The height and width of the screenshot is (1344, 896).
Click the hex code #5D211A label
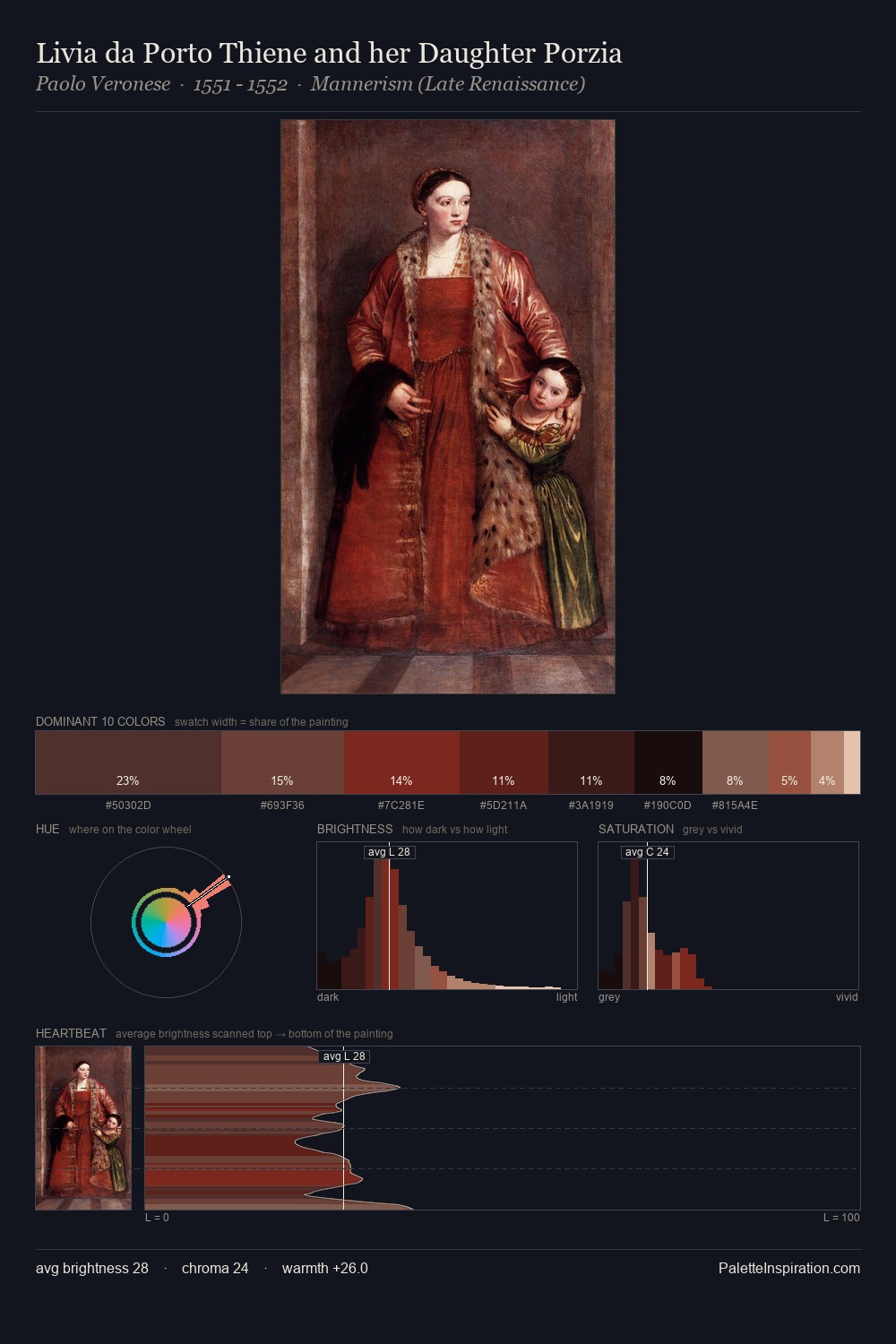(504, 806)
